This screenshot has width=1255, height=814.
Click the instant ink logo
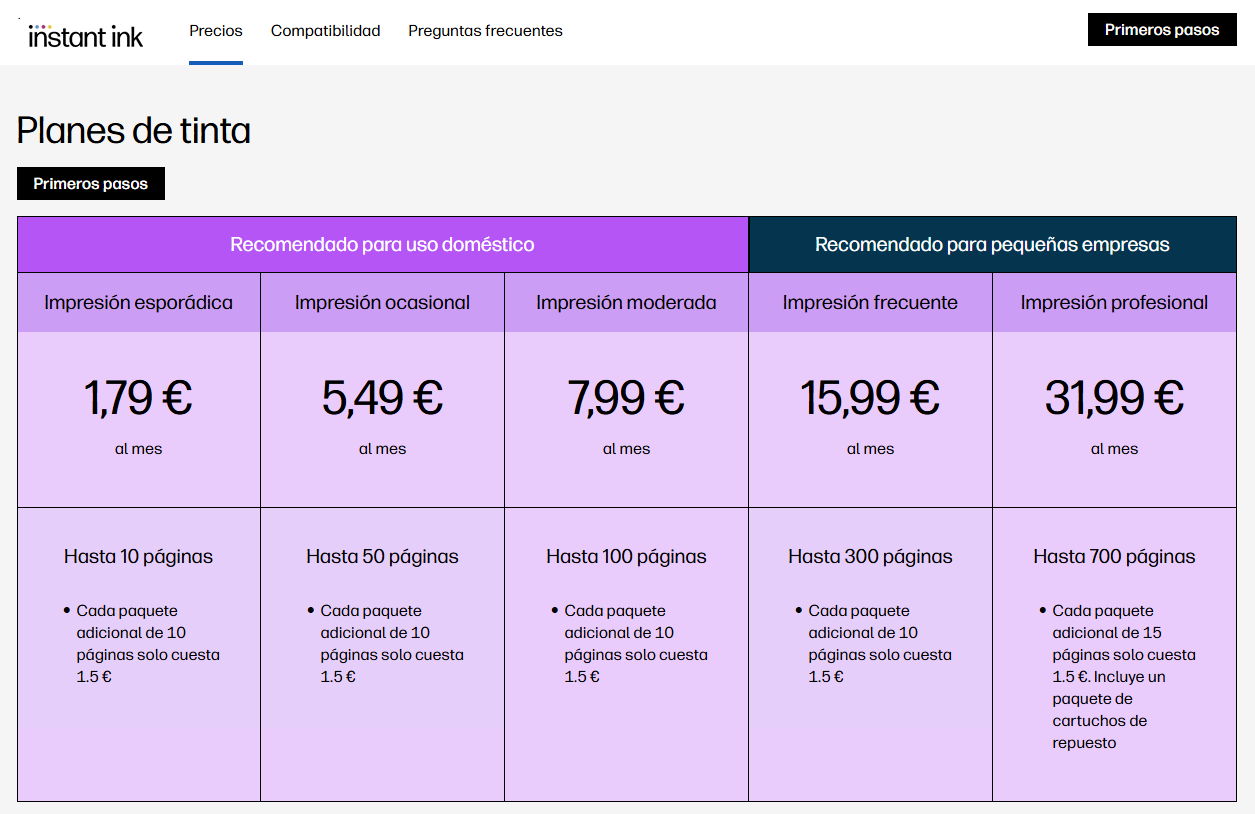(85, 35)
